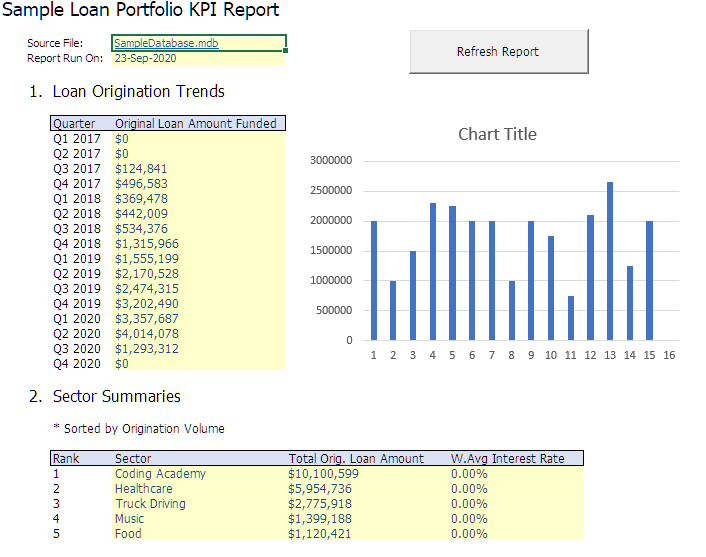Open the SampleDatabase.mdb source file link
The height and width of the screenshot is (557, 706).
click(x=166, y=43)
